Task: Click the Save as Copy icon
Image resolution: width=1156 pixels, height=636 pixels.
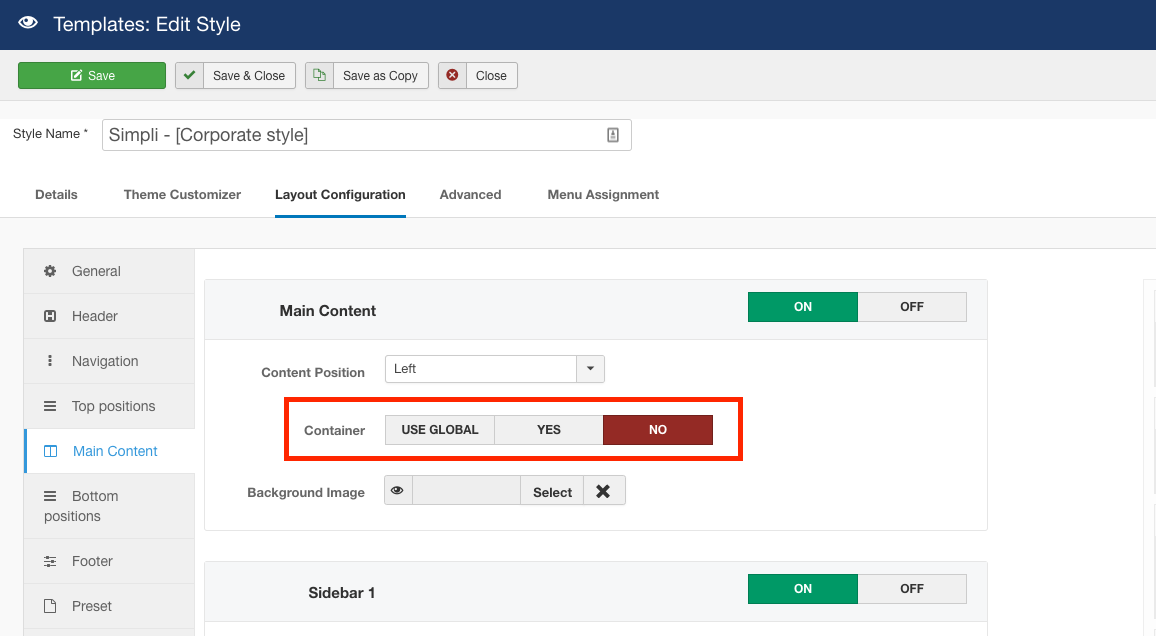Action: 319,75
